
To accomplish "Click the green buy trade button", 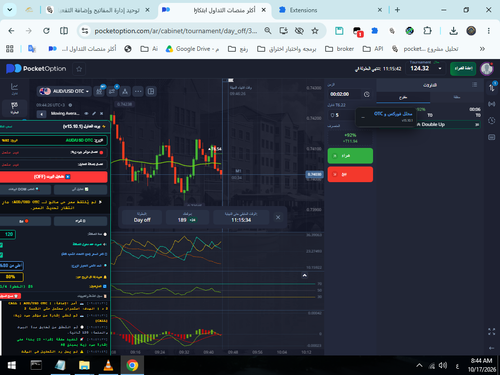I will pyautogui.click(x=350, y=156).
